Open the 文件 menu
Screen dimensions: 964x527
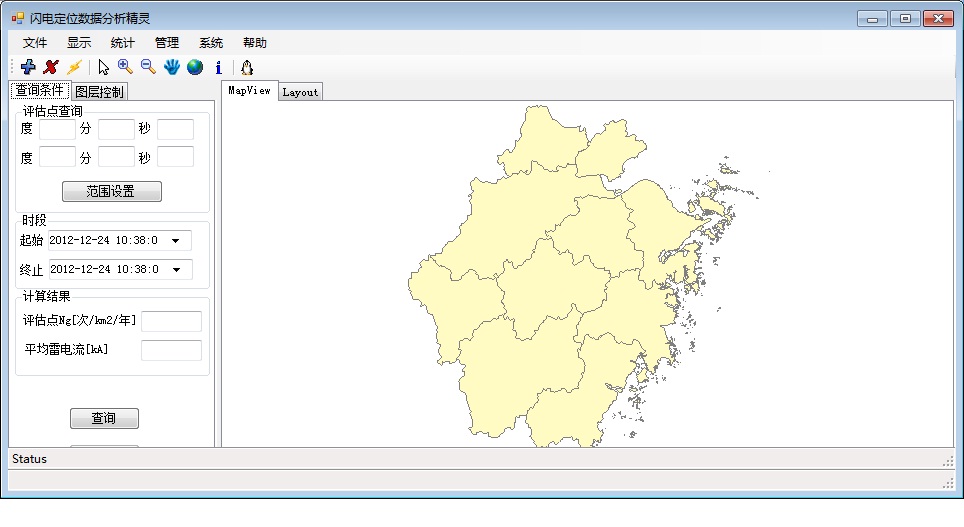(35, 43)
